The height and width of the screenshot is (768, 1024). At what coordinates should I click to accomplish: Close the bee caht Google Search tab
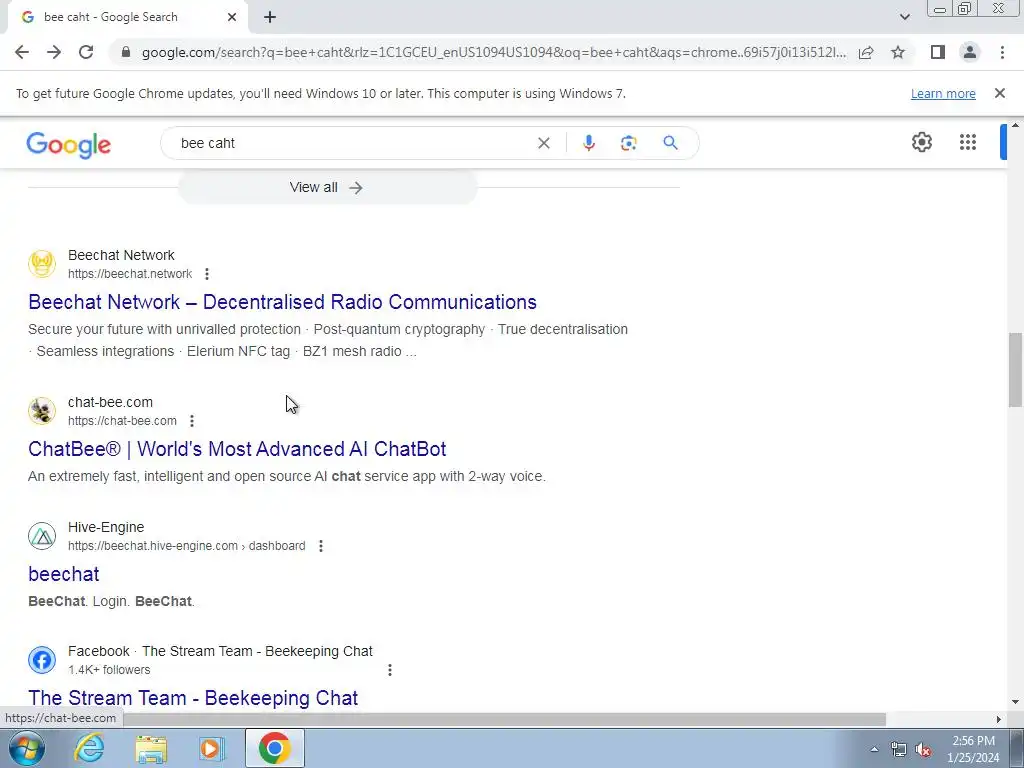(x=232, y=17)
